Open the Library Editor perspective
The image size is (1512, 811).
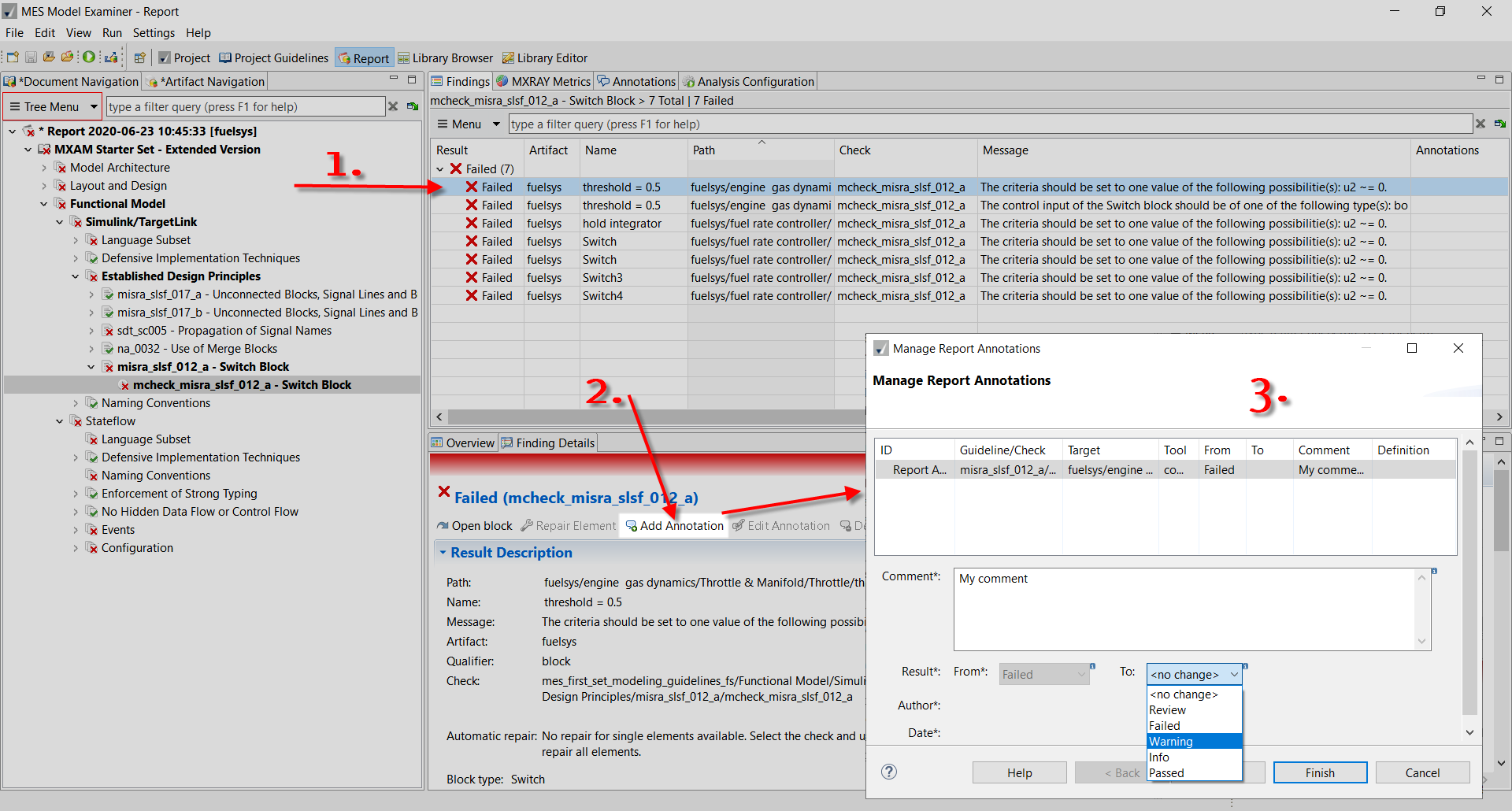[x=545, y=57]
